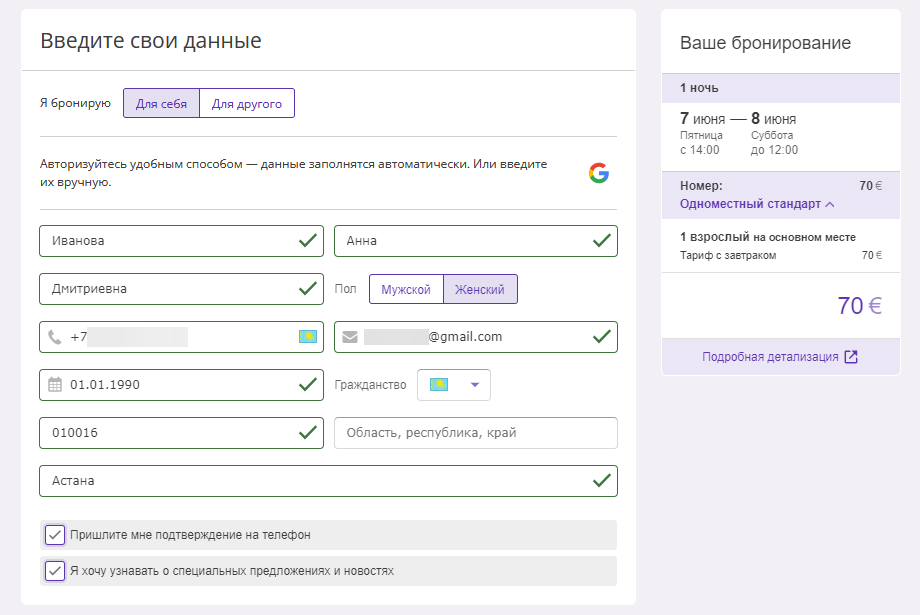Click the phone handset icon
This screenshot has width=920, height=615.
pyautogui.click(x=55, y=337)
